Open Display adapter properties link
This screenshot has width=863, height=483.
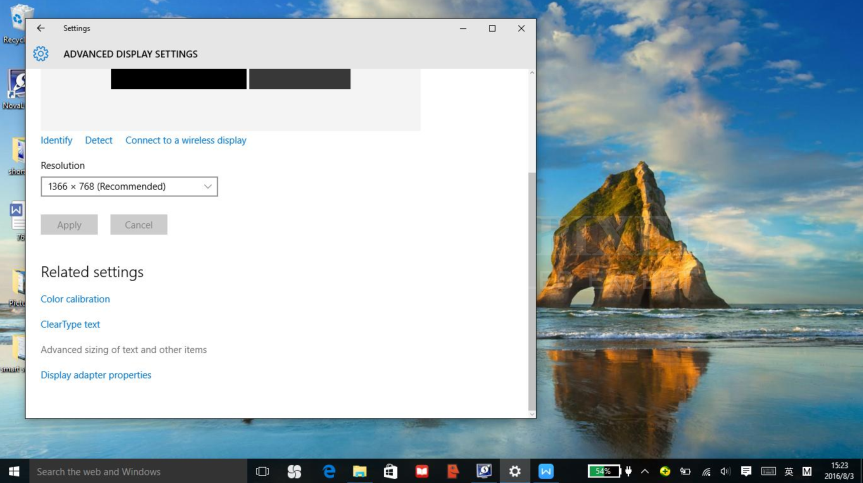[96, 375]
